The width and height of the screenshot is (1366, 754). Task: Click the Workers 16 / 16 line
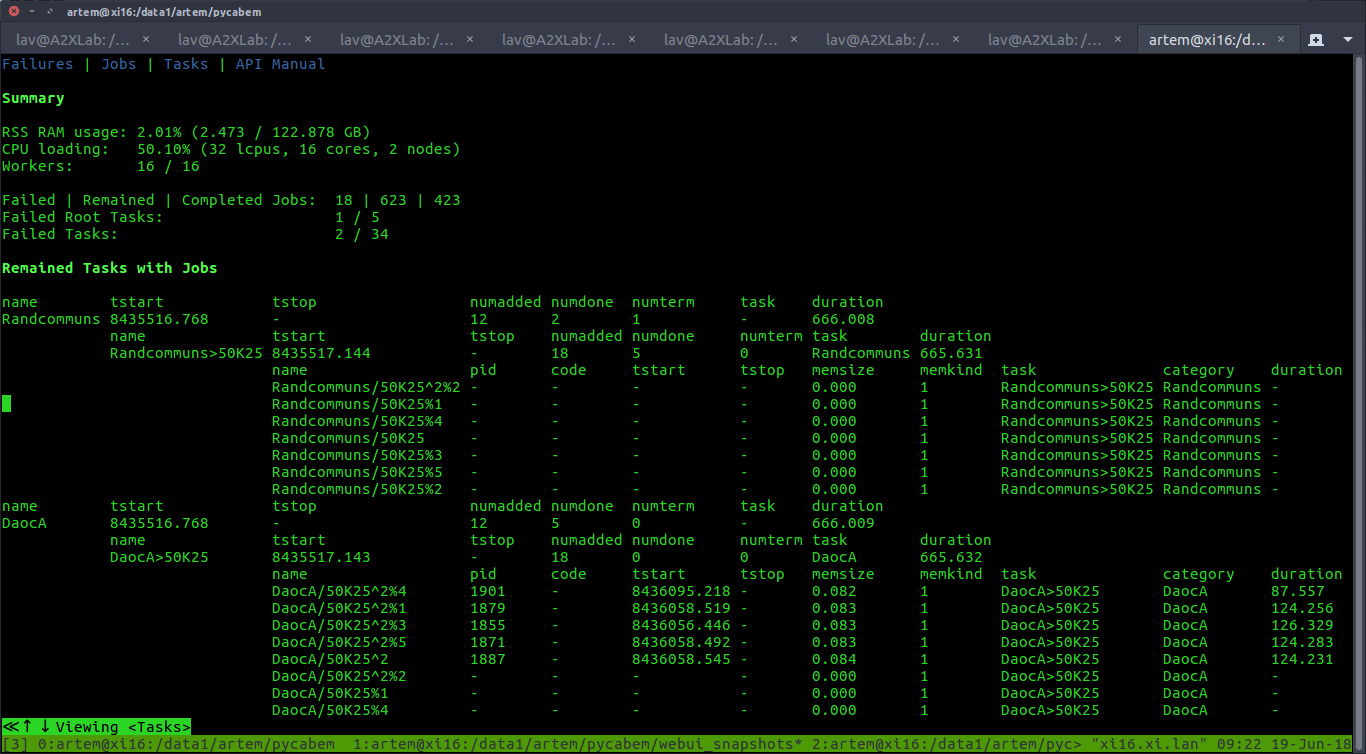coord(101,166)
